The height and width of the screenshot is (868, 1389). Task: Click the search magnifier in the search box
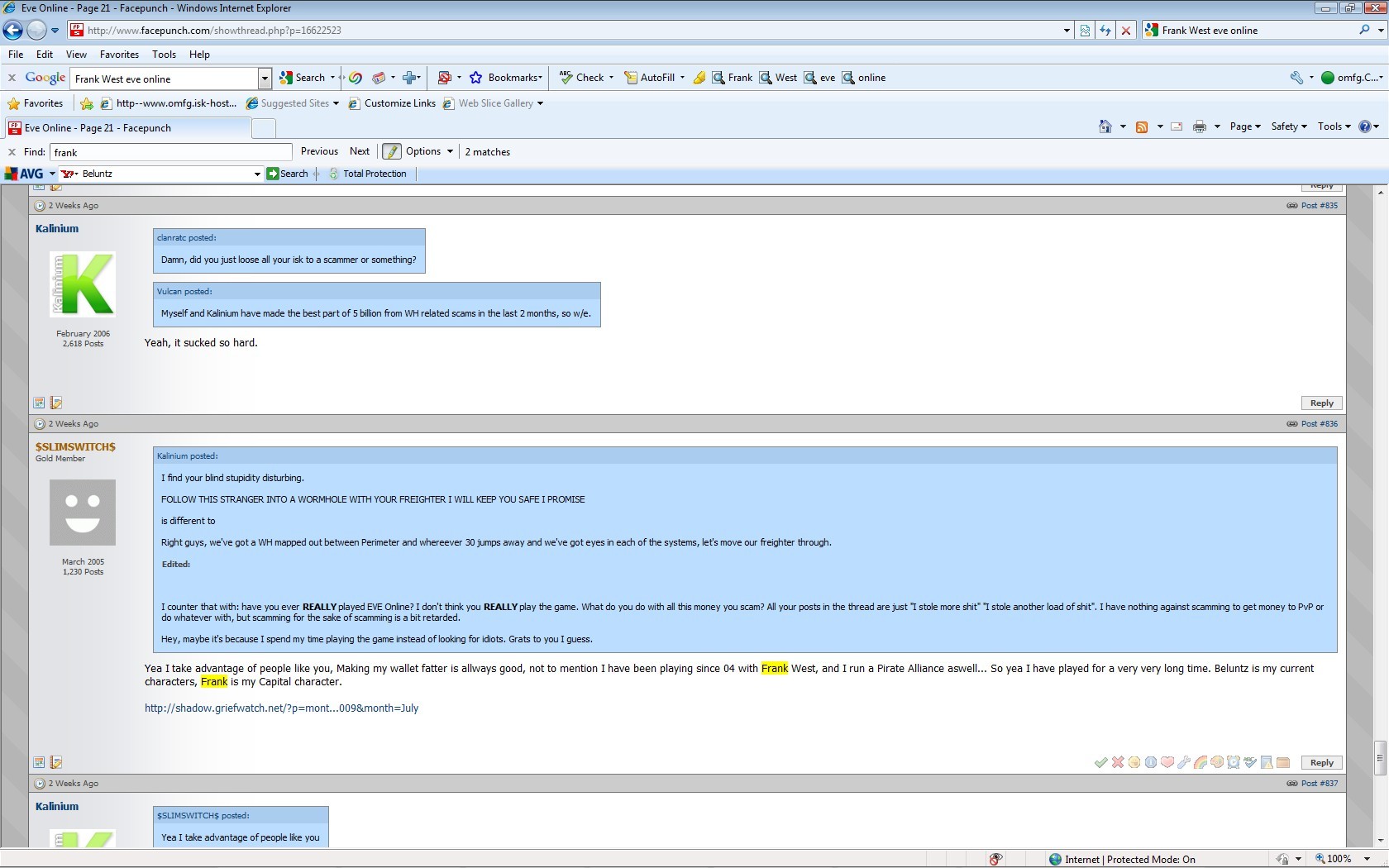pyautogui.click(x=1364, y=30)
